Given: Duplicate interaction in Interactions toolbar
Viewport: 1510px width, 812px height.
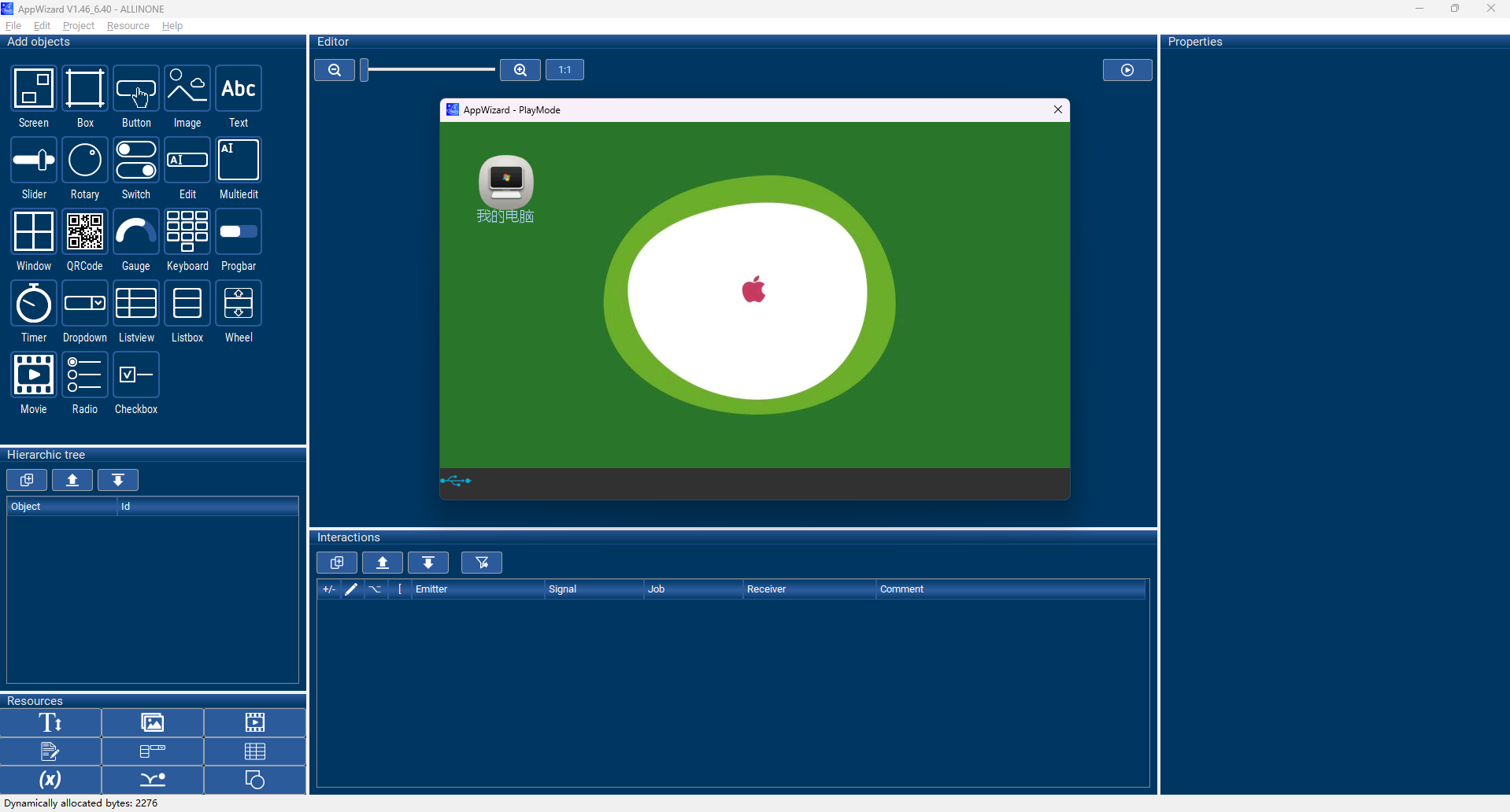Looking at the screenshot, I should click(x=337, y=563).
